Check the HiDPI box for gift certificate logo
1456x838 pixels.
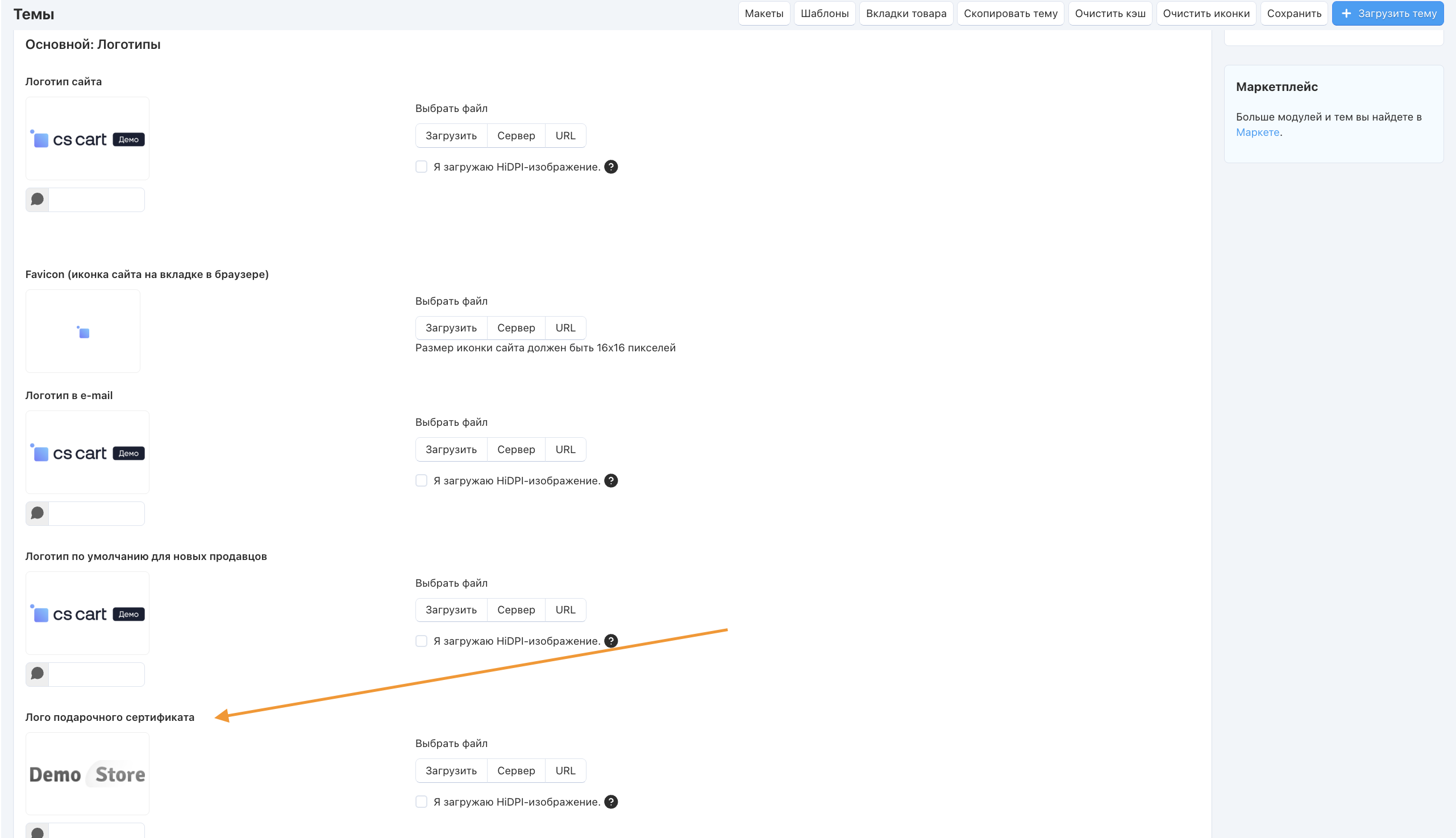click(421, 802)
